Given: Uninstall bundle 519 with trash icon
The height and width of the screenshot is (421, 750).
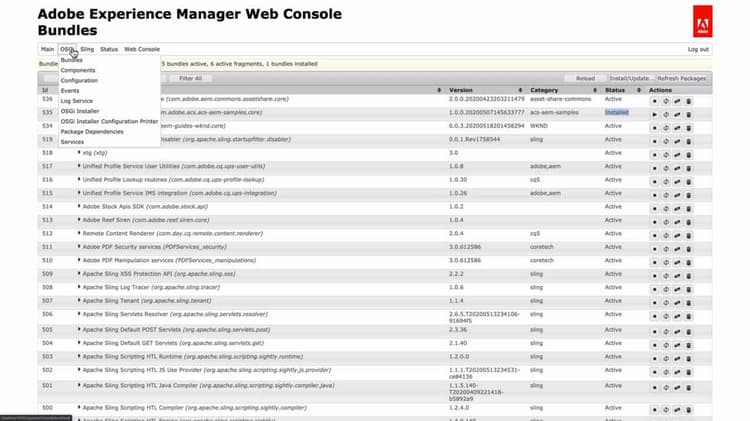Looking at the screenshot, I should pyautogui.click(x=689, y=141).
